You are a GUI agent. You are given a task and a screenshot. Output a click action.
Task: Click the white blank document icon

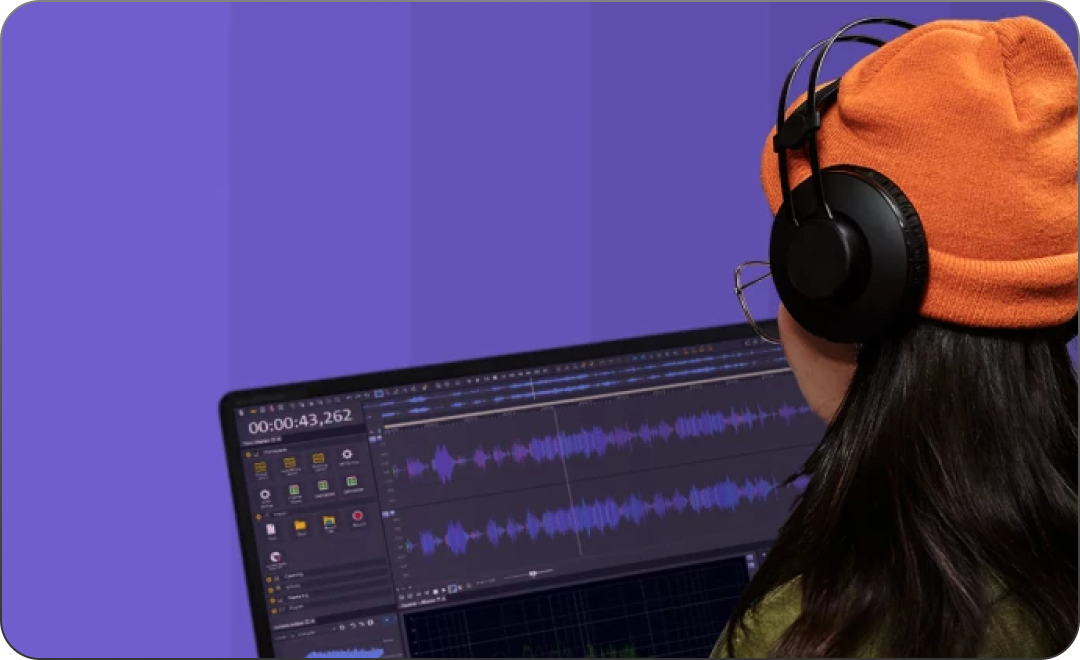tap(271, 529)
